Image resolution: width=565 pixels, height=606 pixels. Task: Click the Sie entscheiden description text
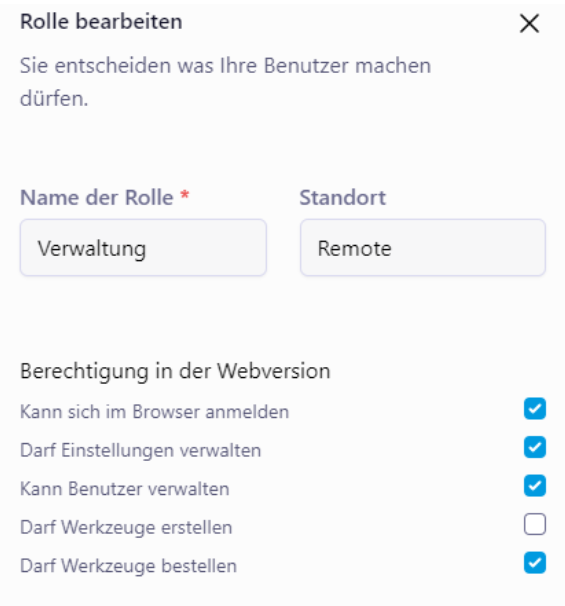tap(226, 82)
